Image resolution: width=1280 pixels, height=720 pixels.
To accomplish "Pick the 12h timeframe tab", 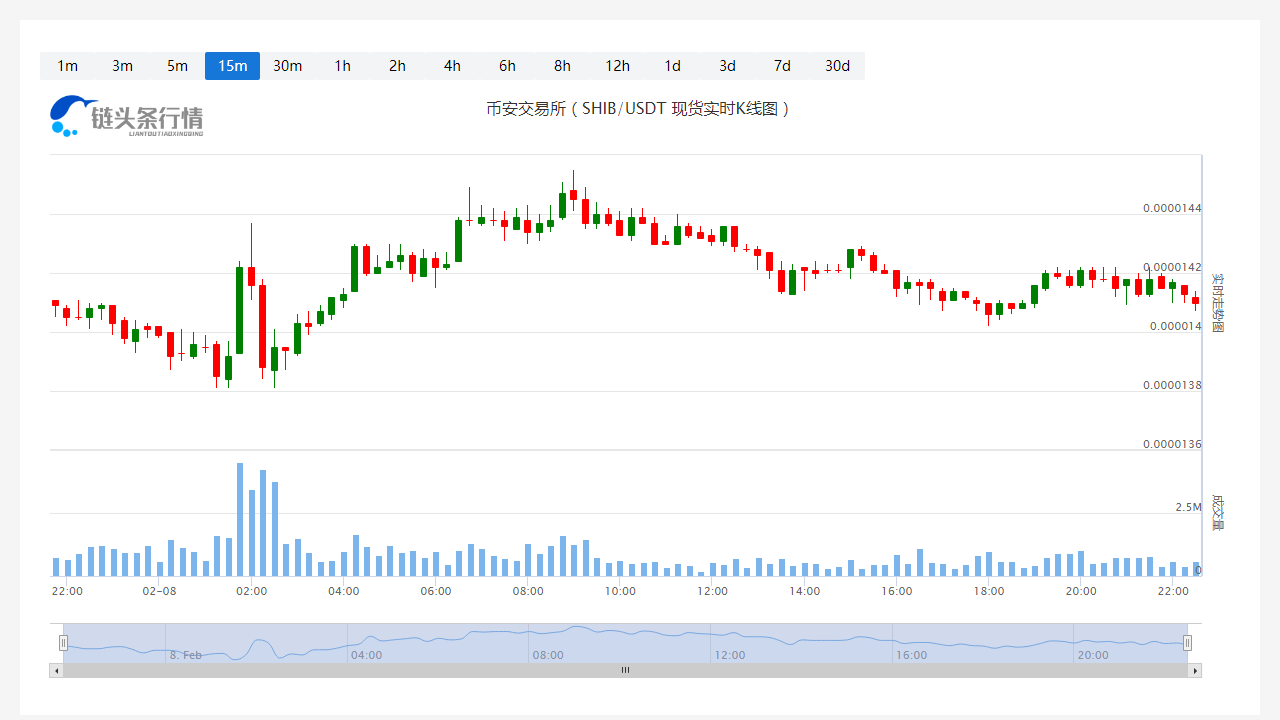I will [617, 66].
